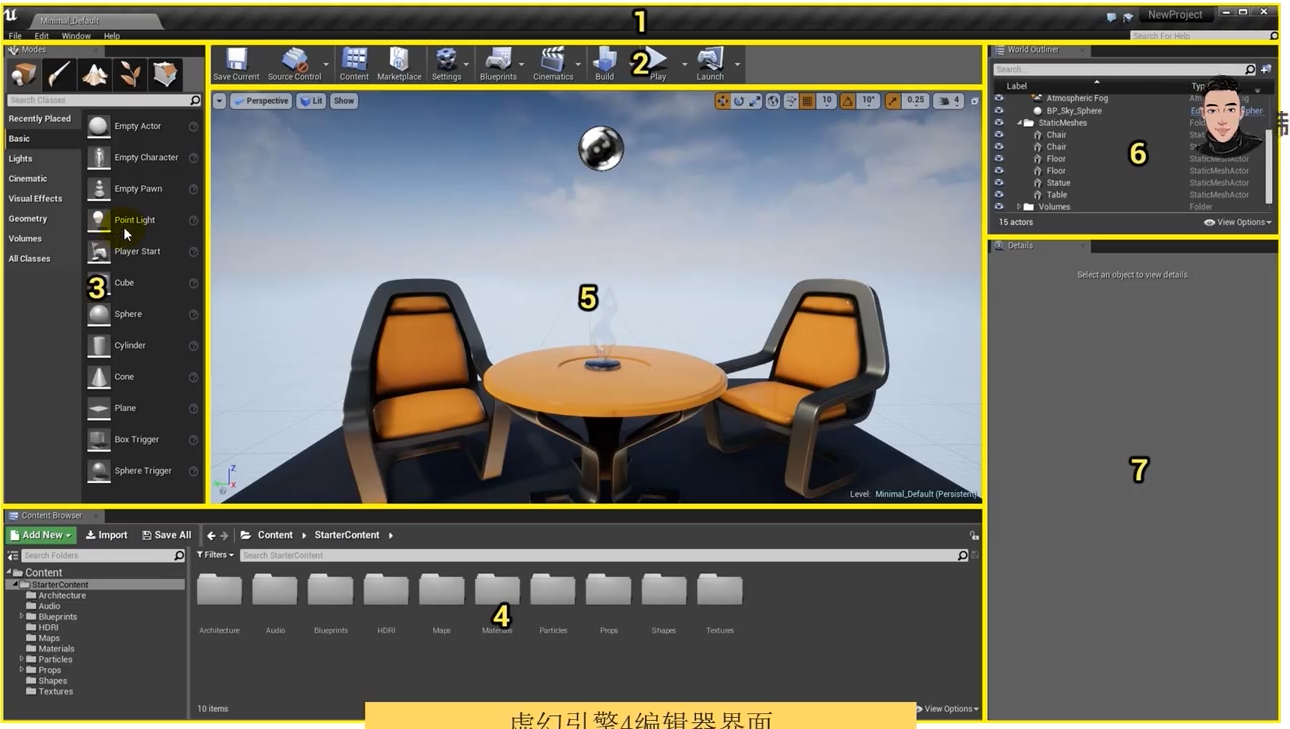This screenshot has height=729, width=1290.
Task: Hide the Statue actor via eye icon
Action: point(998,183)
